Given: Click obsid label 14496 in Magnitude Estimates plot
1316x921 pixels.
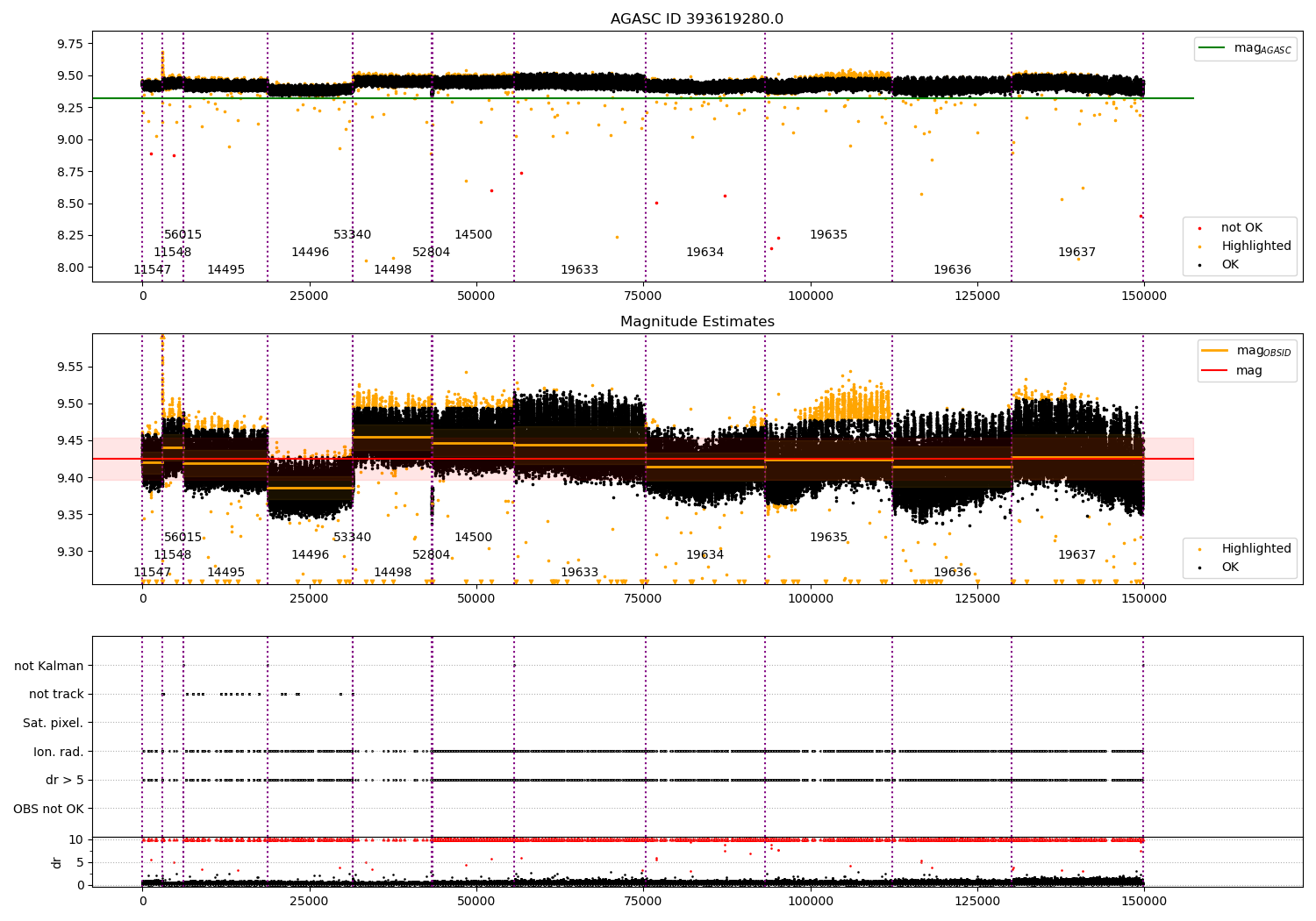Looking at the screenshot, I should tap(311, 555).
